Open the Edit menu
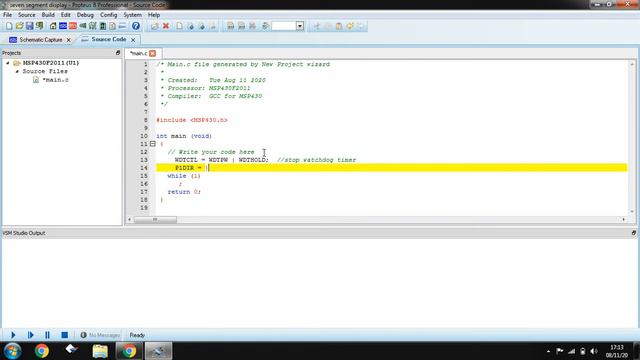 point(65,15)
